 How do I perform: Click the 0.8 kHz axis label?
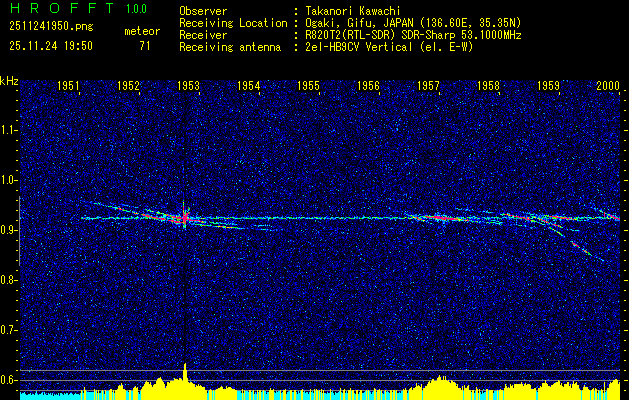(x=8, y=280)
